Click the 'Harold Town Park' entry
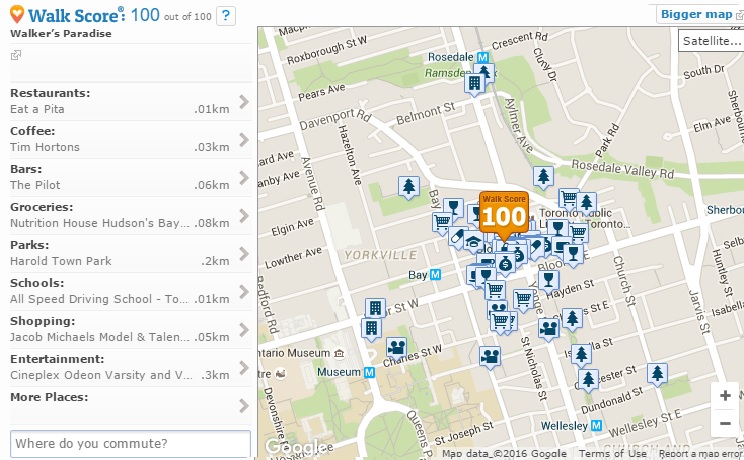 tap(61, 261)
